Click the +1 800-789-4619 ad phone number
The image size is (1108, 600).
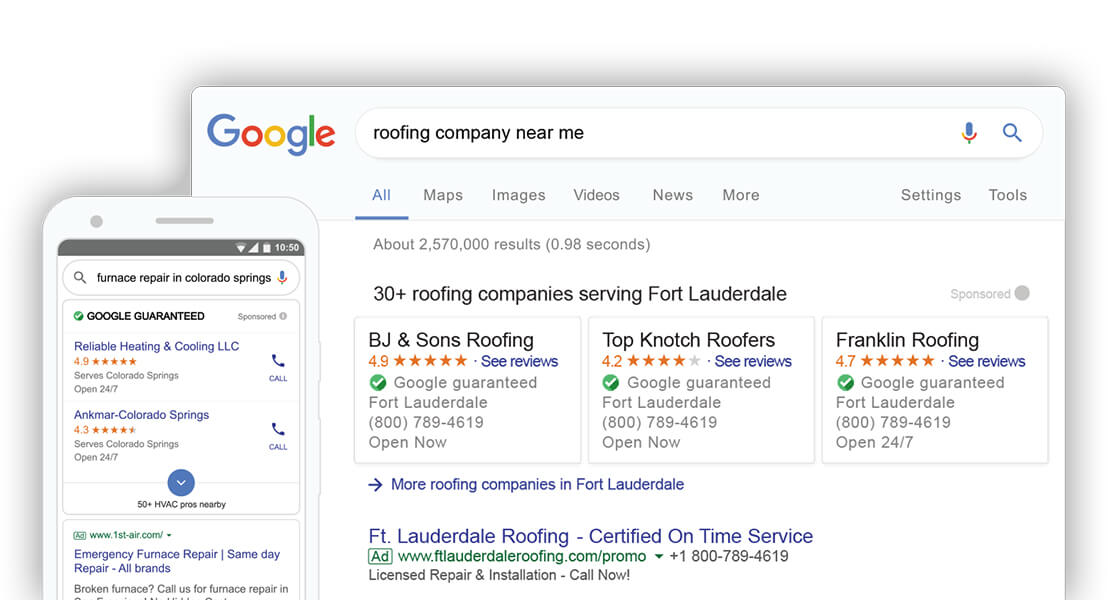point(729,556)
